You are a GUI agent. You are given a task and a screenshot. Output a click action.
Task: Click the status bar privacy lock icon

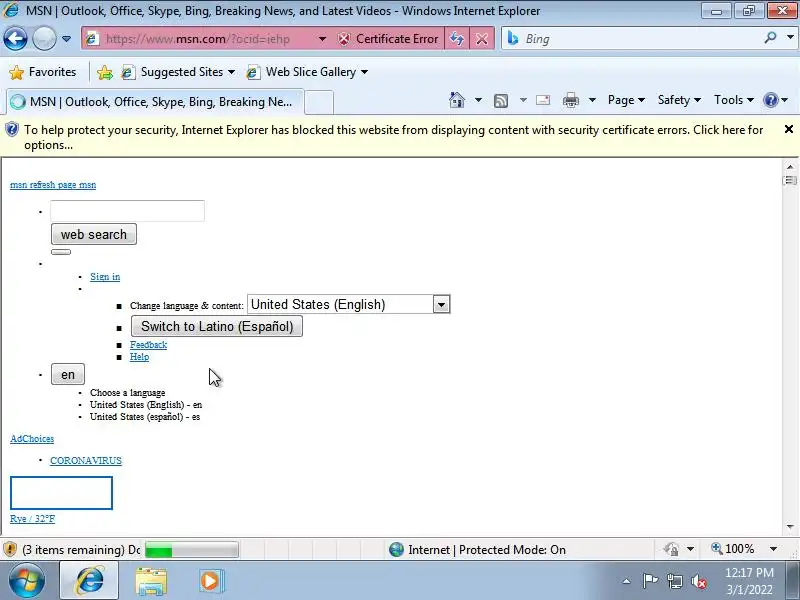click(x=671, y=549)
